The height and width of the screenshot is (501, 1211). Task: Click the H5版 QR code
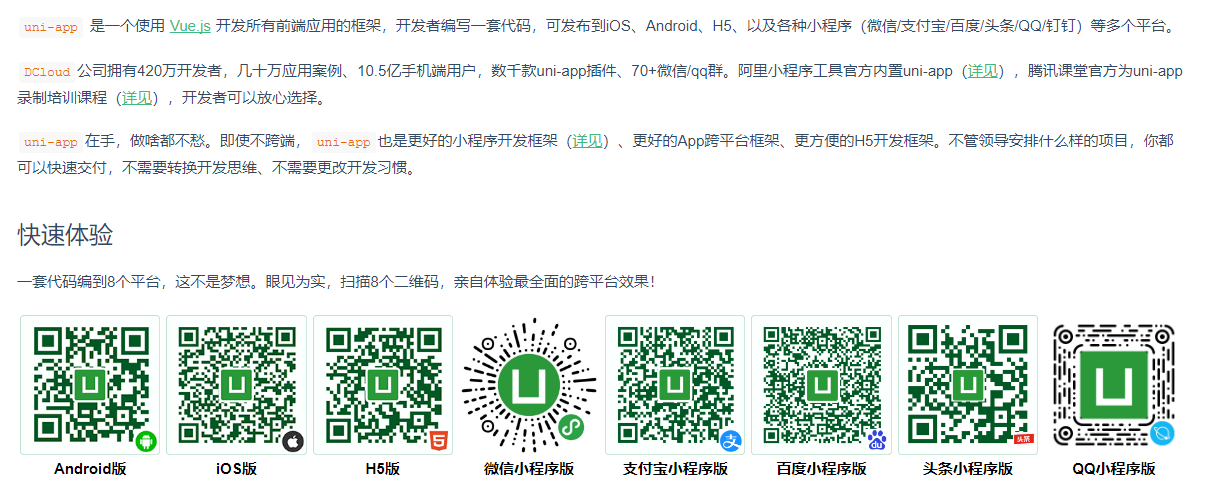[383, 386]
